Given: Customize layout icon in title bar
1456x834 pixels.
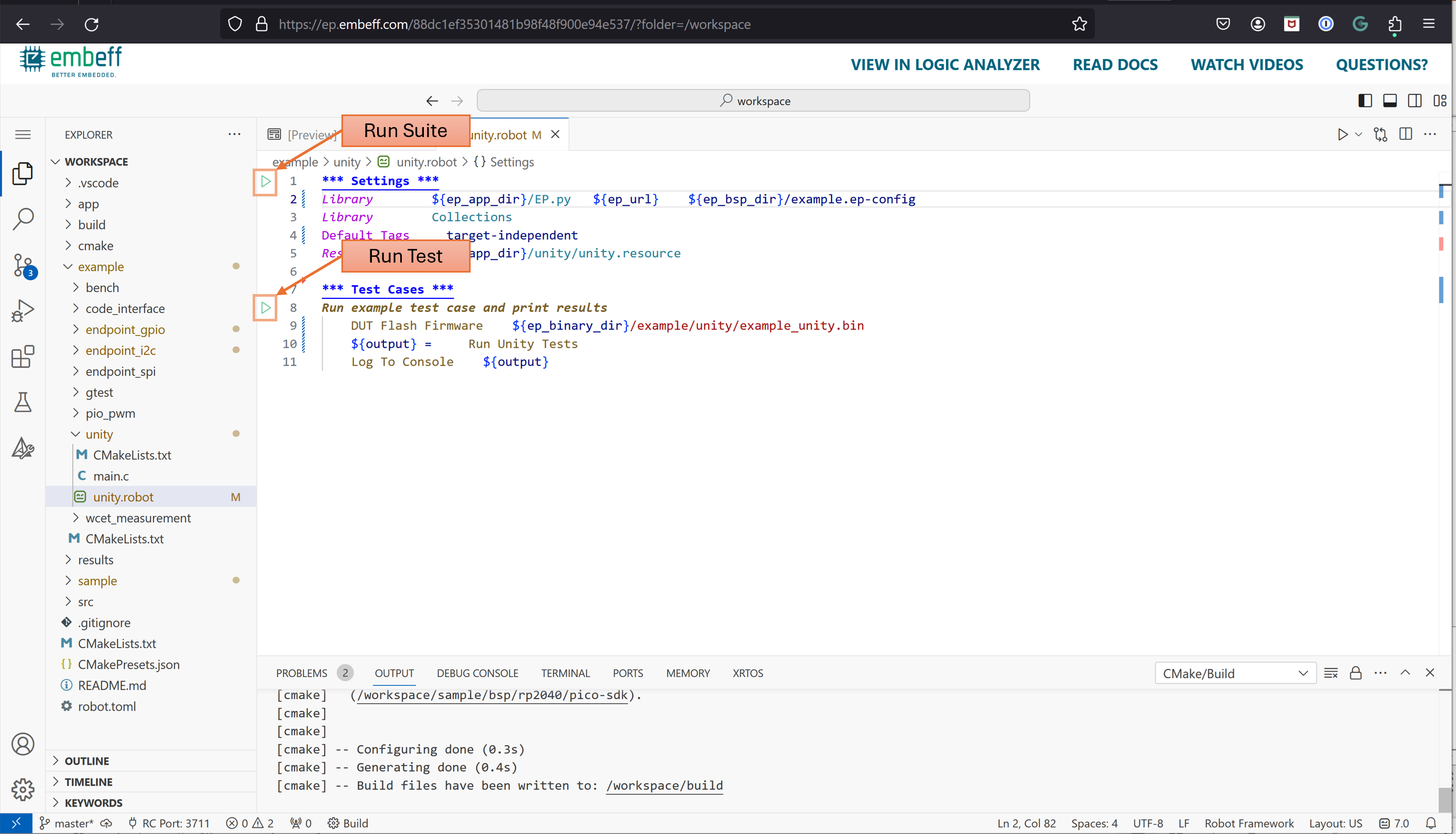Looking at the screenshot, I should pyautogui.click(x=1440, y=101).
